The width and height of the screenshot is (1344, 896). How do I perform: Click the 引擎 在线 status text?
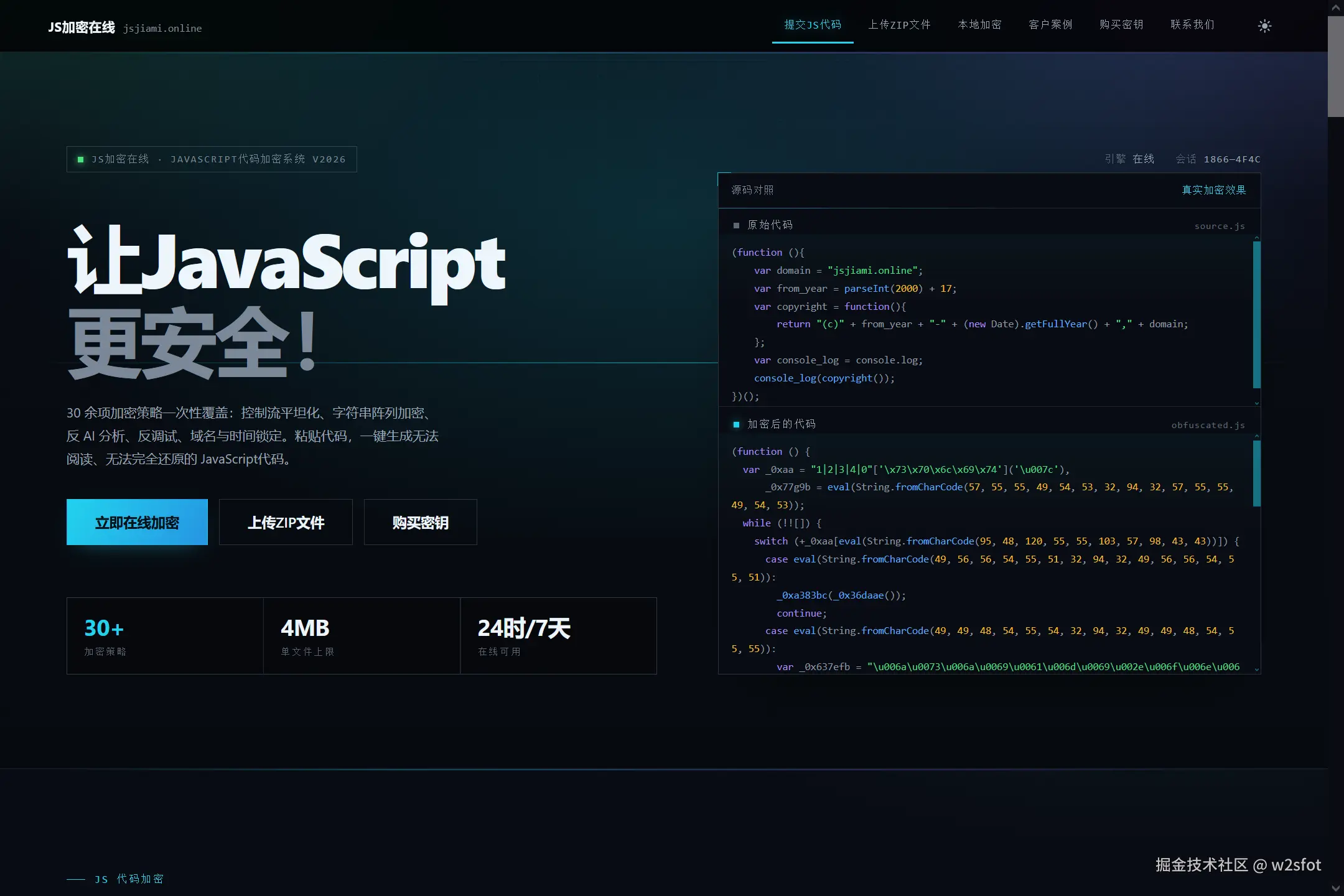pos(1129,159)
